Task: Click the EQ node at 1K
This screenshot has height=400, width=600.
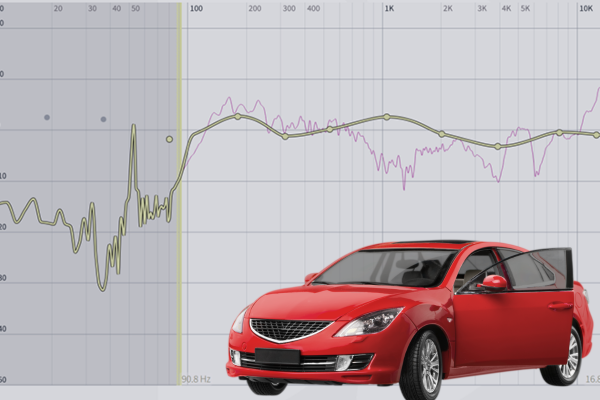Action: tap(386, 117)
